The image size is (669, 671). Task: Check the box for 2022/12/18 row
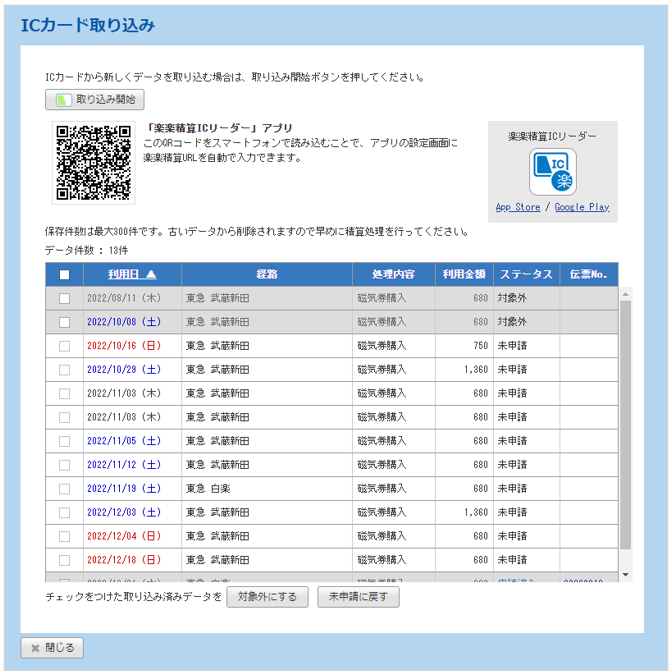64,560
